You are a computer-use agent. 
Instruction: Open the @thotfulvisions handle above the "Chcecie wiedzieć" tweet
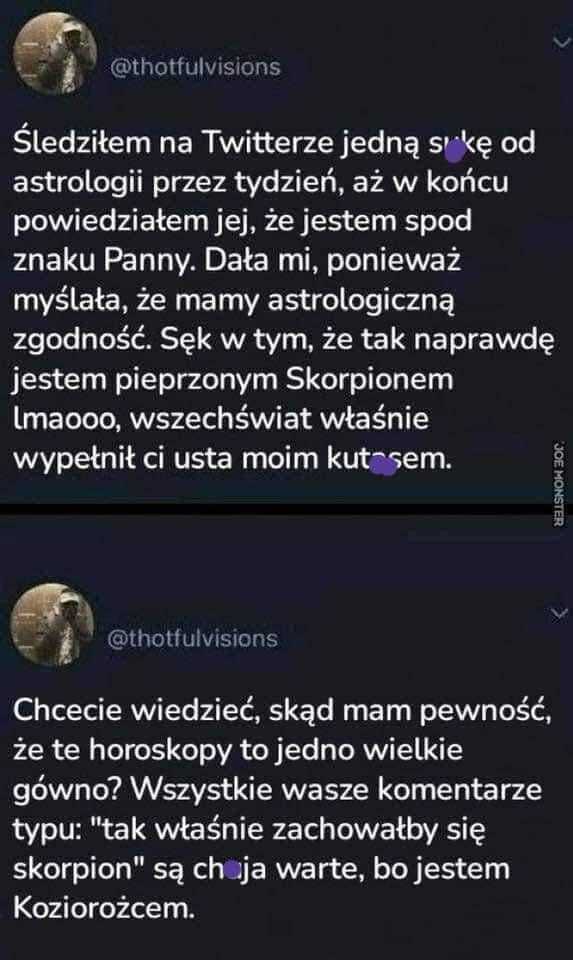point(192,639)
